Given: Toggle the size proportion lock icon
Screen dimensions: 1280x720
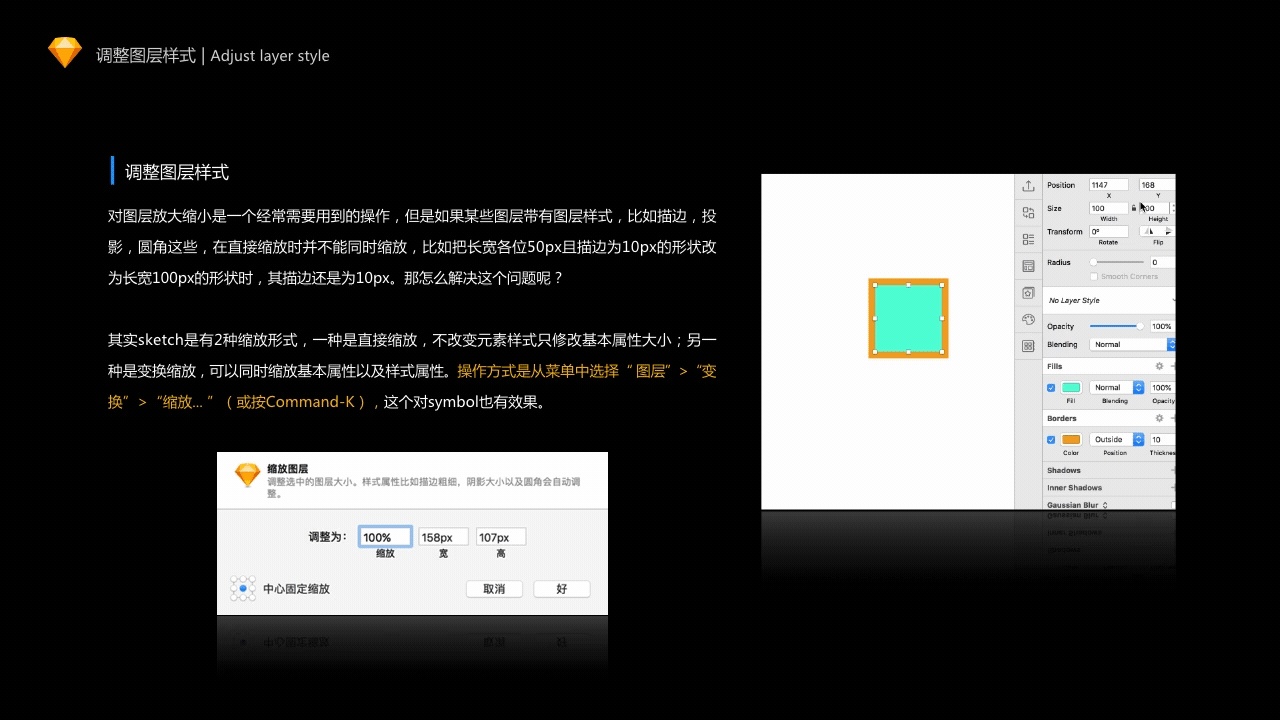Looking at the screenshot, I should (1134, 208).
